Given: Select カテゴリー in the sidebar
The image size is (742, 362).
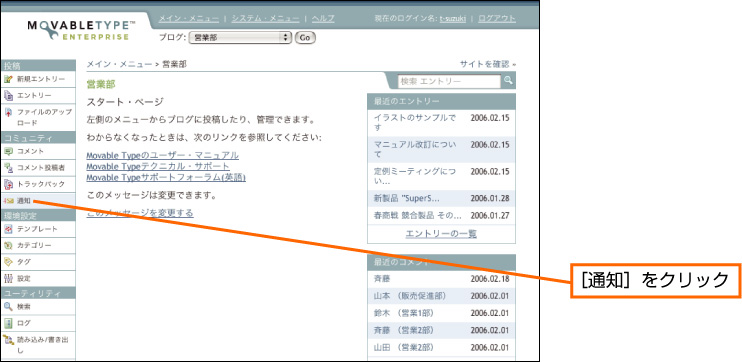Looking at the screenshot, I should tap(35, 246).
